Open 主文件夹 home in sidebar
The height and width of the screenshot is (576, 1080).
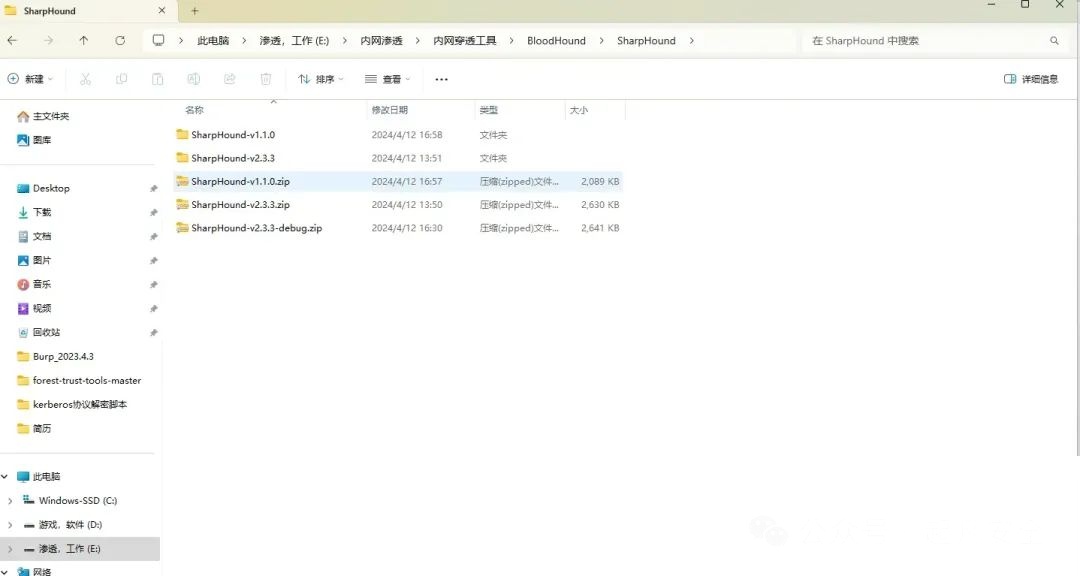pos(43,116)
